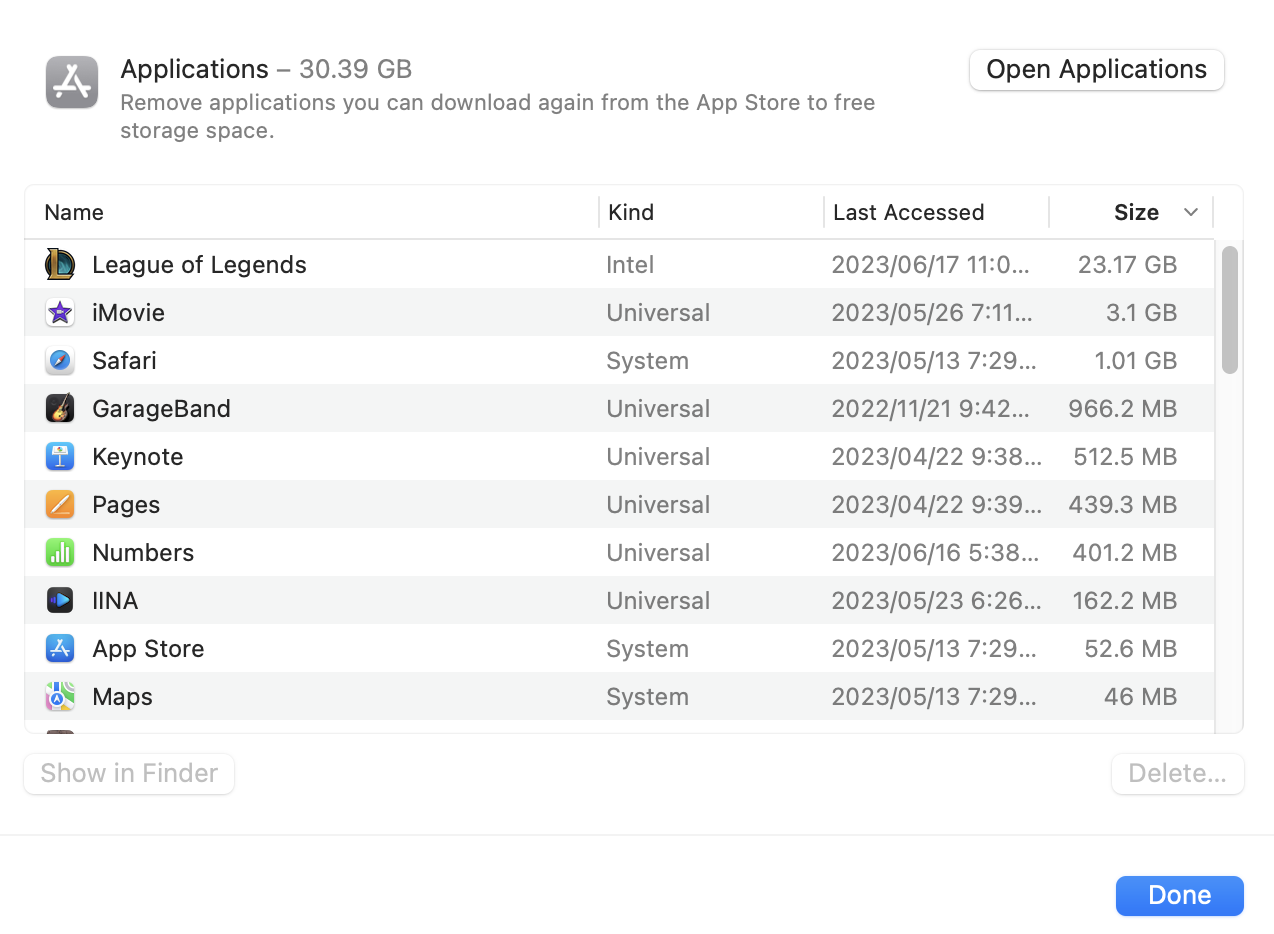This screenshot has height=934, width=1274.
Task: Click the 439.3 MB size value
Action: (1122, 505)
